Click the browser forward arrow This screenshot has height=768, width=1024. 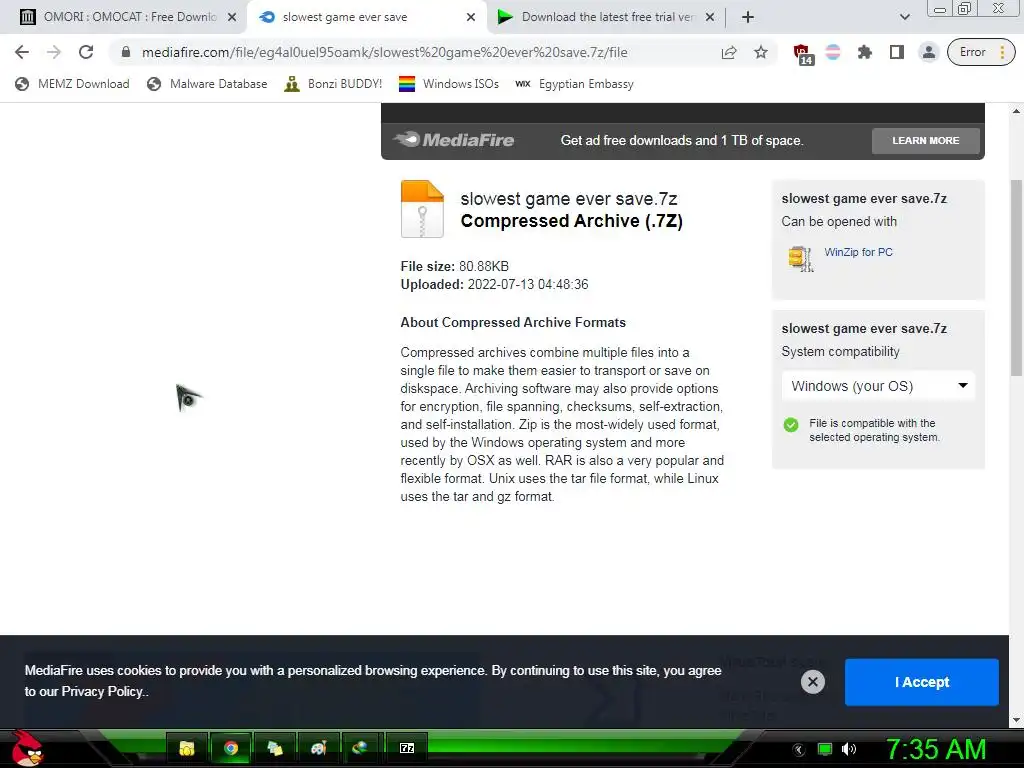coord(54,52)
